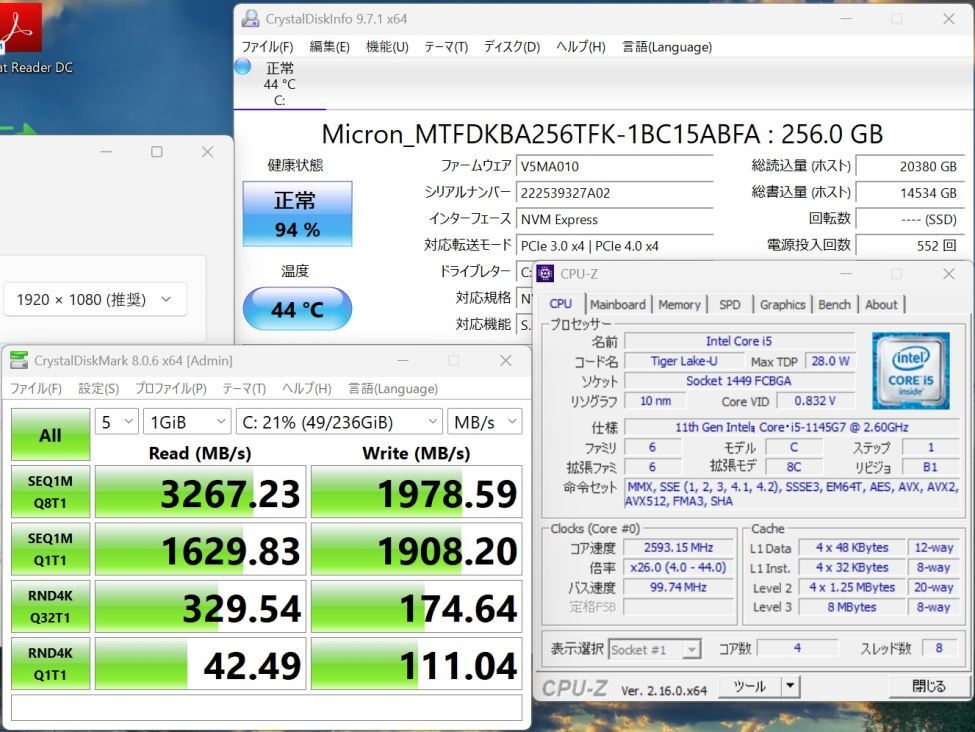Click the CrystalDiskMark title bar icon
The image size is (975, 732).
[17, 360]
